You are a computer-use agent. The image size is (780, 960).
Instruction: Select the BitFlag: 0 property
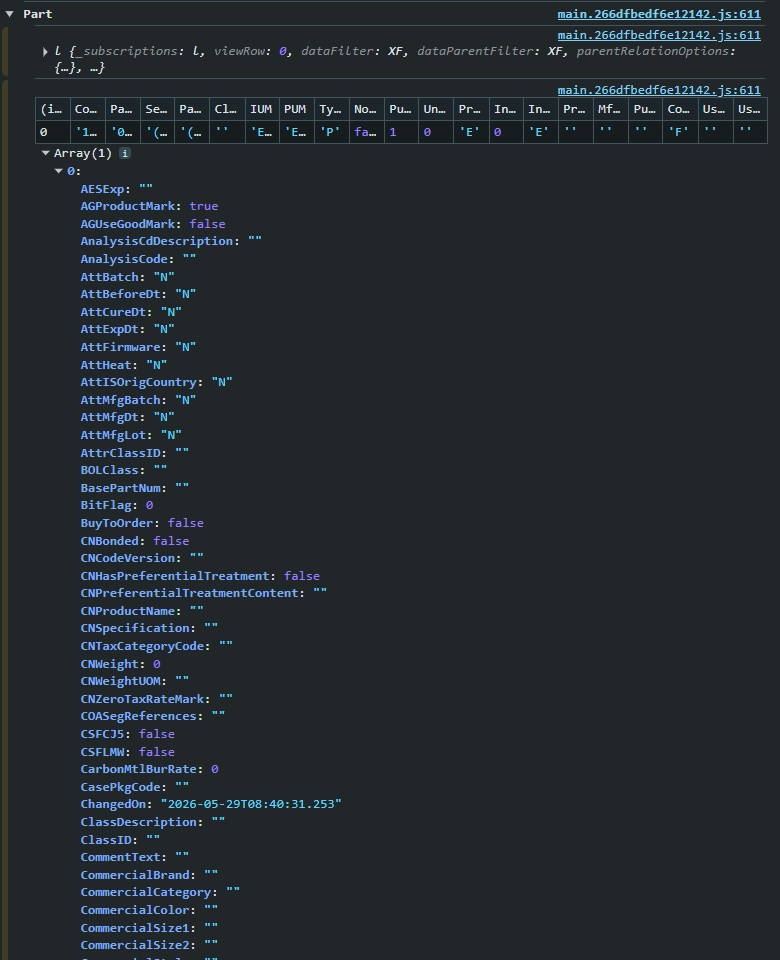[x=117, y=505]
